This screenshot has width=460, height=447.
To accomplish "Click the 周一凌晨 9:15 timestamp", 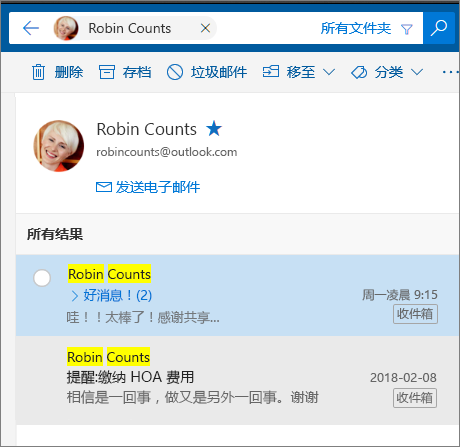I will pos(400,295).
